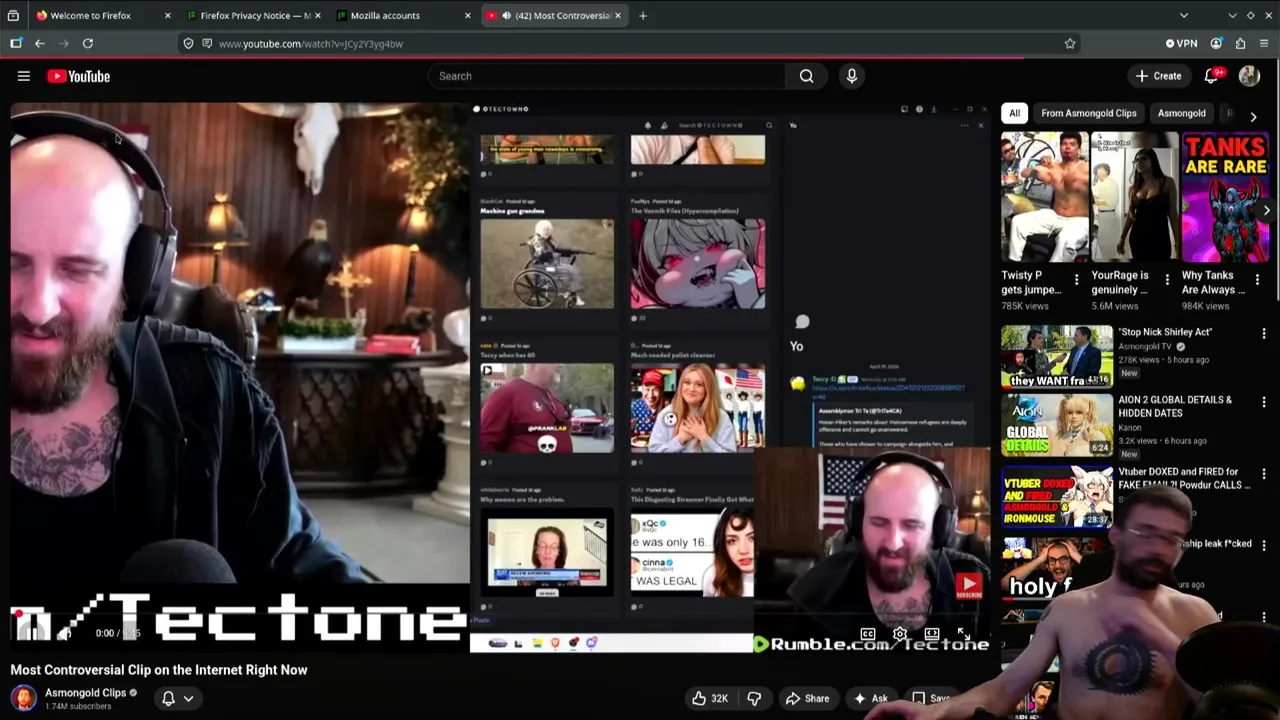The height and width of the screenshot is (720, 1280).
Task: Switch to theater mode
Action: pyautogui.click(x=932, y=634)
